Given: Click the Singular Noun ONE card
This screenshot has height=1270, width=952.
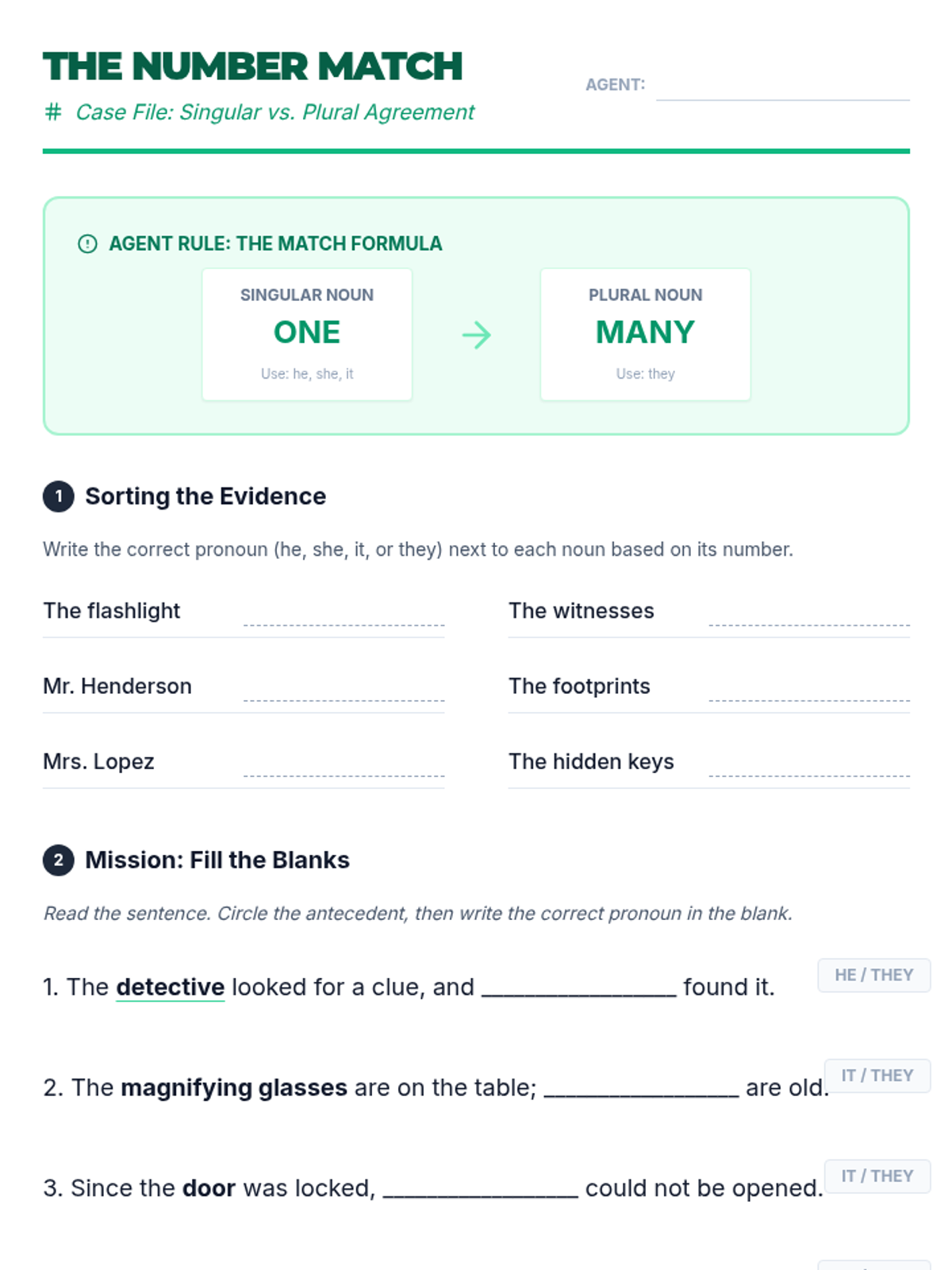Looking at the screenshot, I should tap(307, 334).
